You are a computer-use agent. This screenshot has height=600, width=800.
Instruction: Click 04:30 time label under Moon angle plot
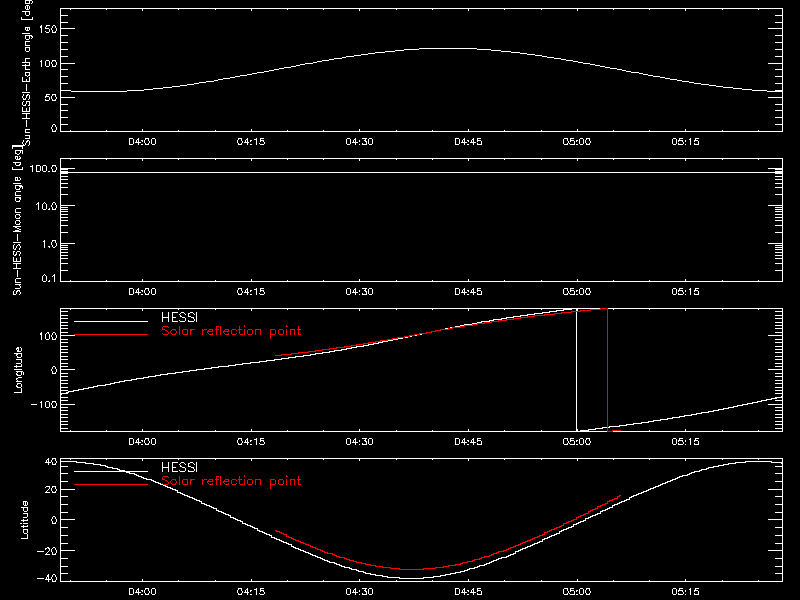tap(360, 292)
